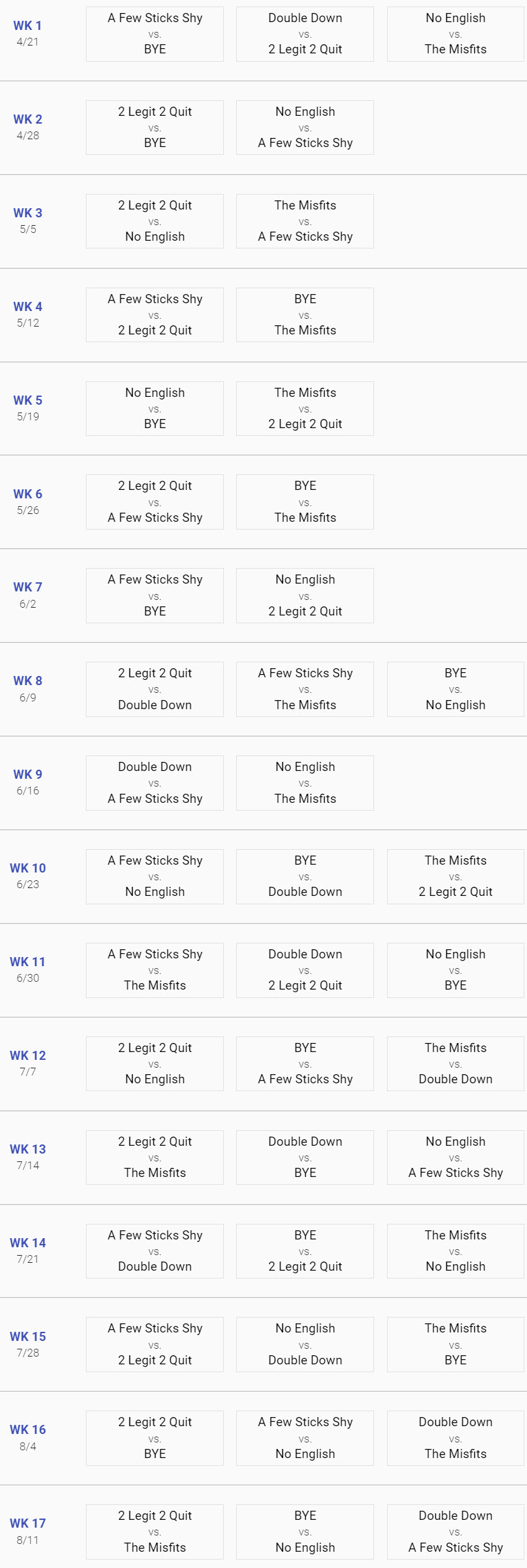Select BYE vs. No English matchup in WK 8

coord(455,689)
